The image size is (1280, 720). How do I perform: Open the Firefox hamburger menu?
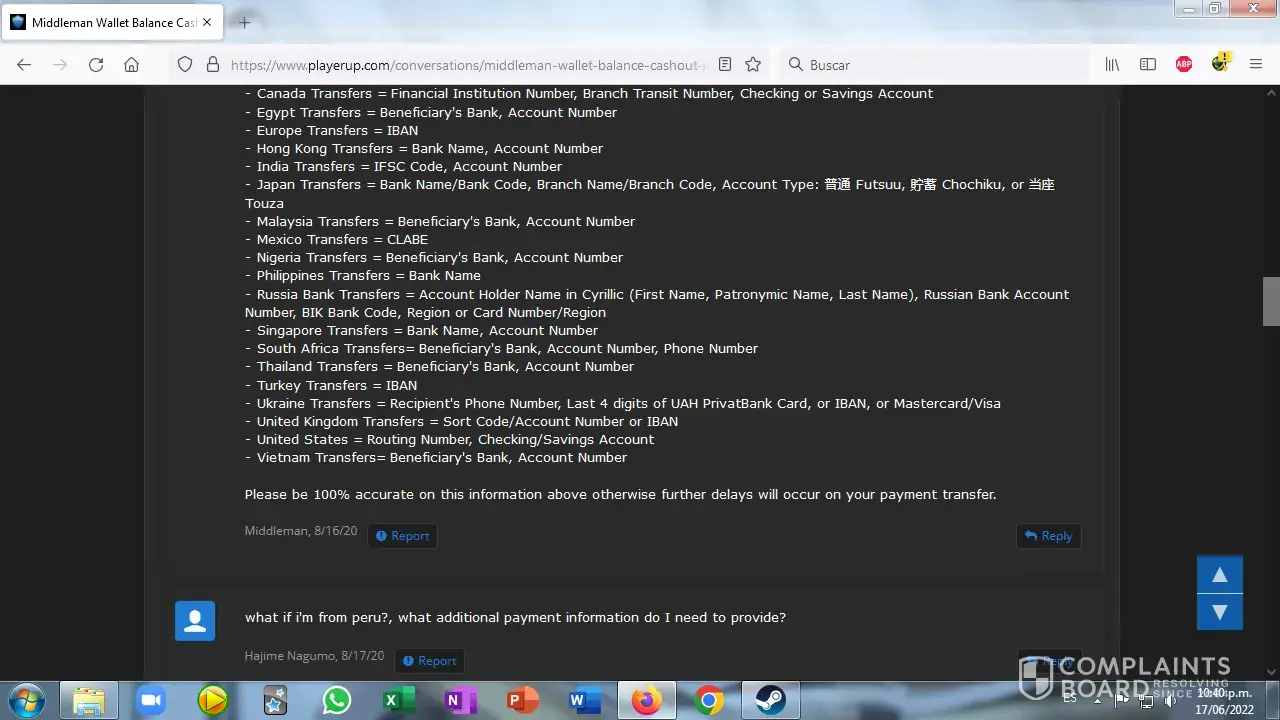(x=1256, y=64)
